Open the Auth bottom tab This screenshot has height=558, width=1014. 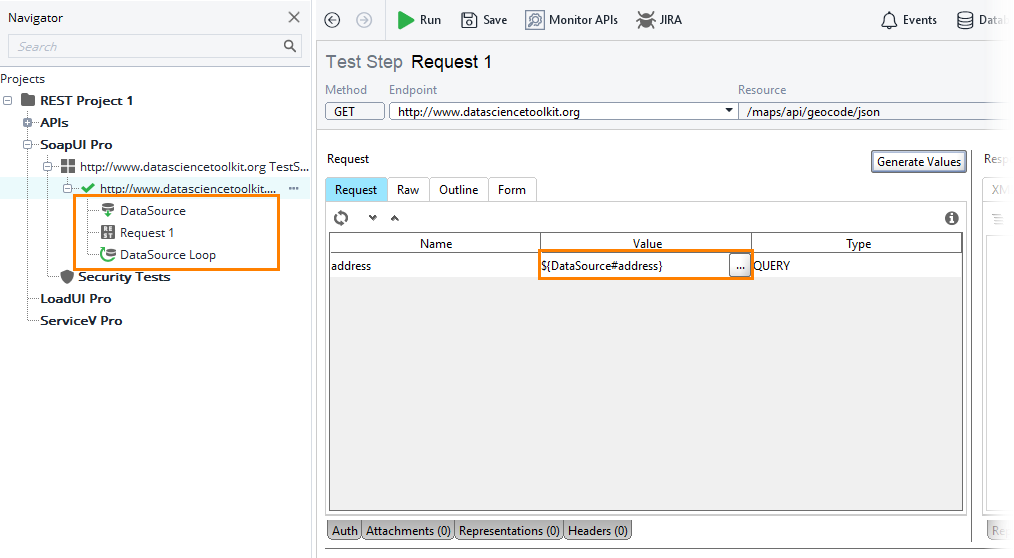tap(345, 530)
